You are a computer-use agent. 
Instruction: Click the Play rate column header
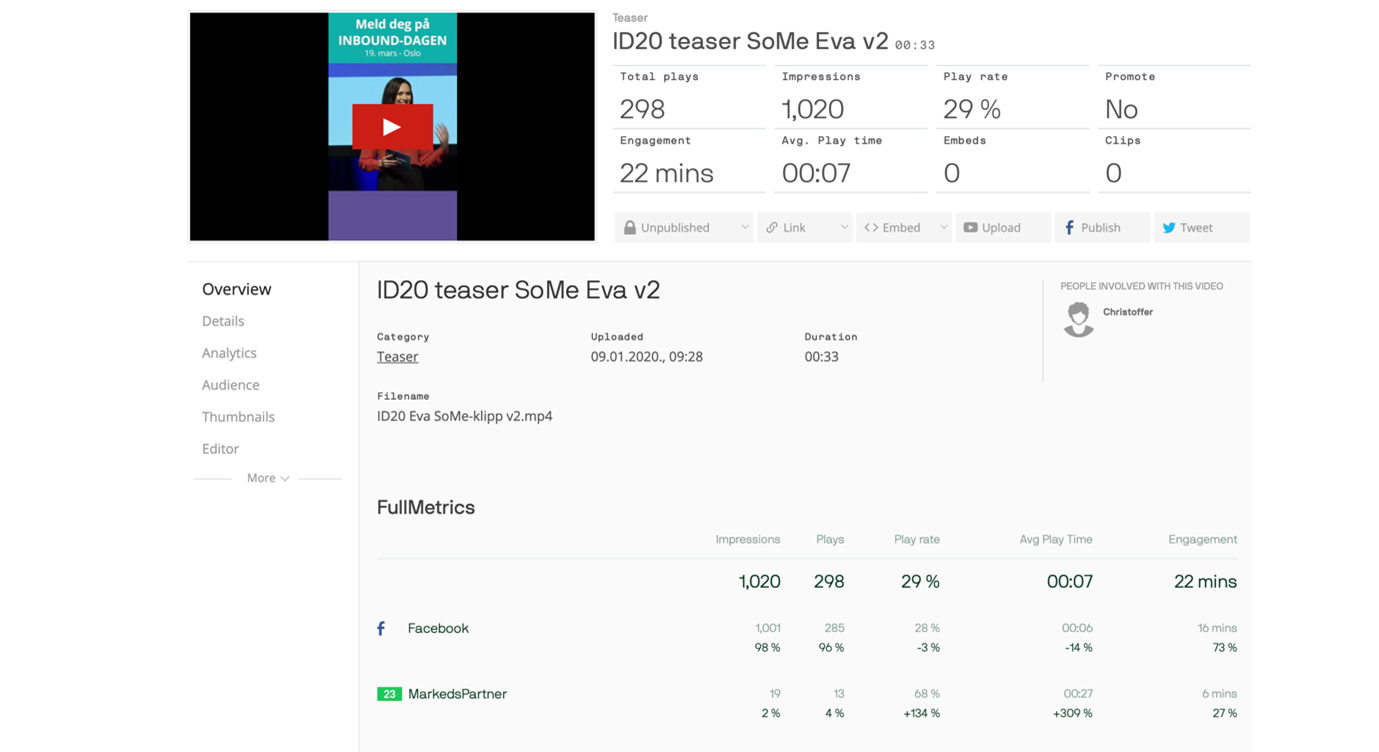tap(917, 539)
